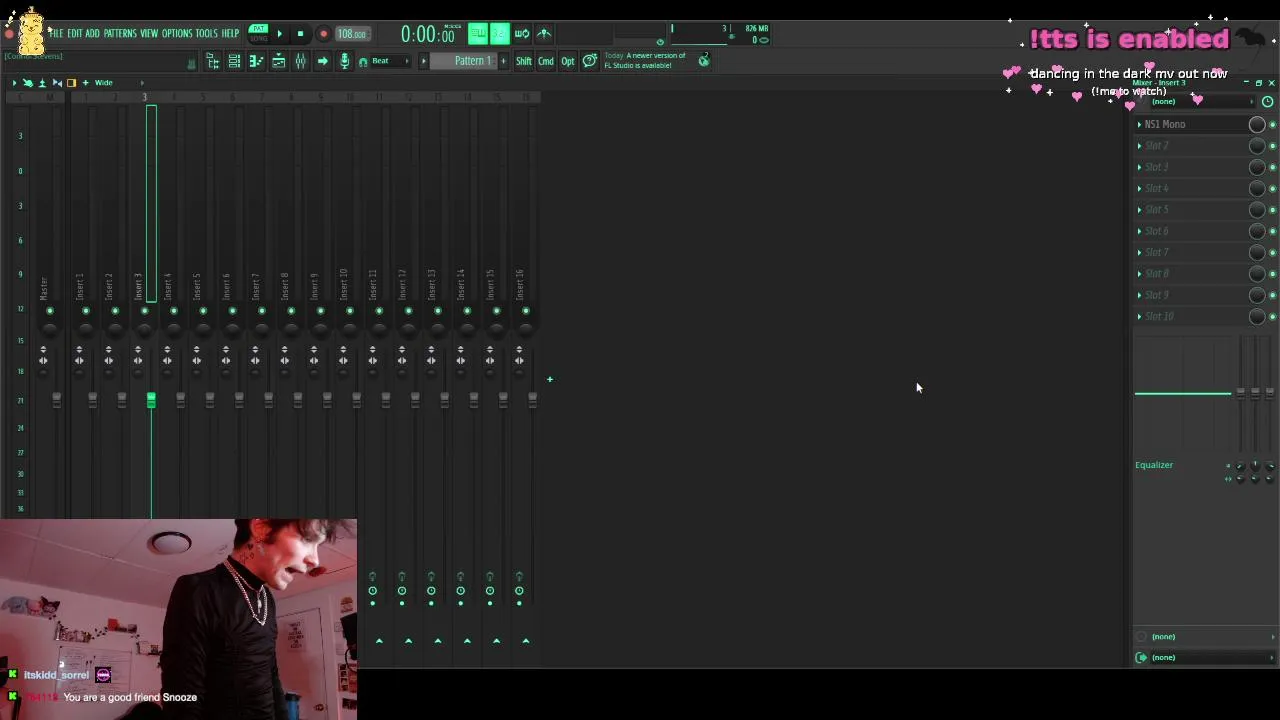The width and height of the screenshot is (1280, 720).
Task: Click the metronome icon in top toolbar
Action: click(544, 33)
